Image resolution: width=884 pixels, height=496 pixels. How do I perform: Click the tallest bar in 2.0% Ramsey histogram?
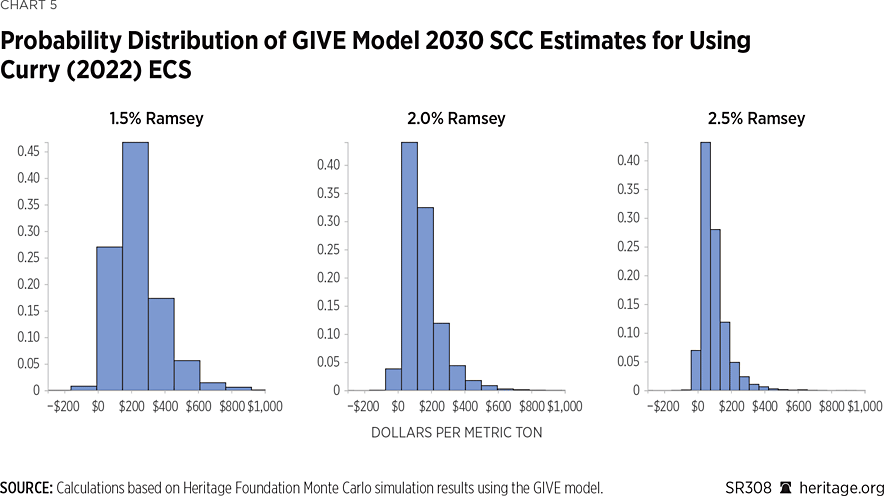pos(409,270)
